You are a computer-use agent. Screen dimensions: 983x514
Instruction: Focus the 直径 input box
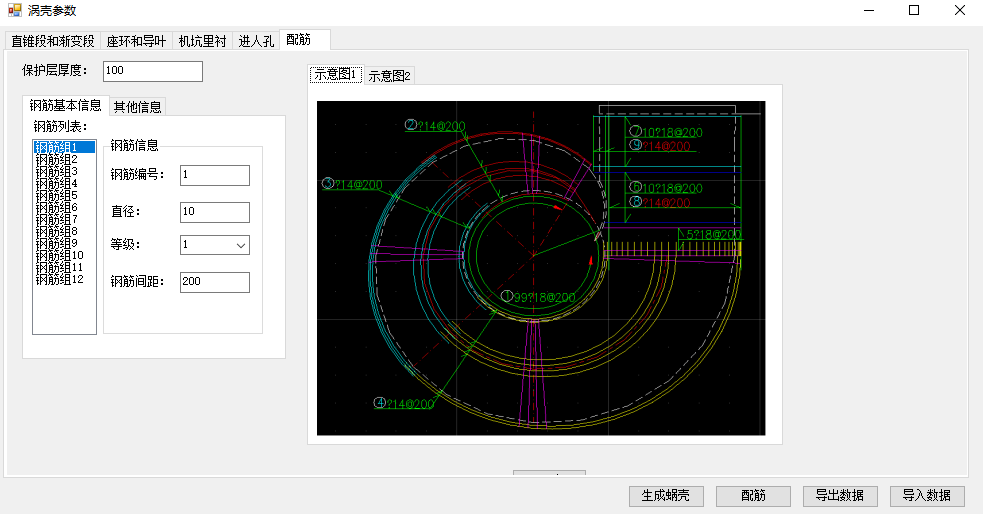click(214, 212)
